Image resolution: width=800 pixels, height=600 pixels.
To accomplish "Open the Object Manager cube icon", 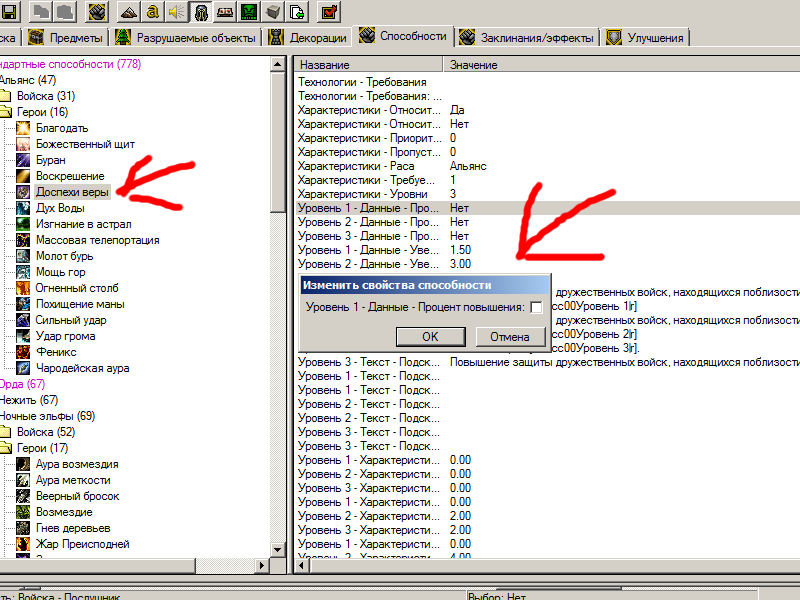I will 273,11.
